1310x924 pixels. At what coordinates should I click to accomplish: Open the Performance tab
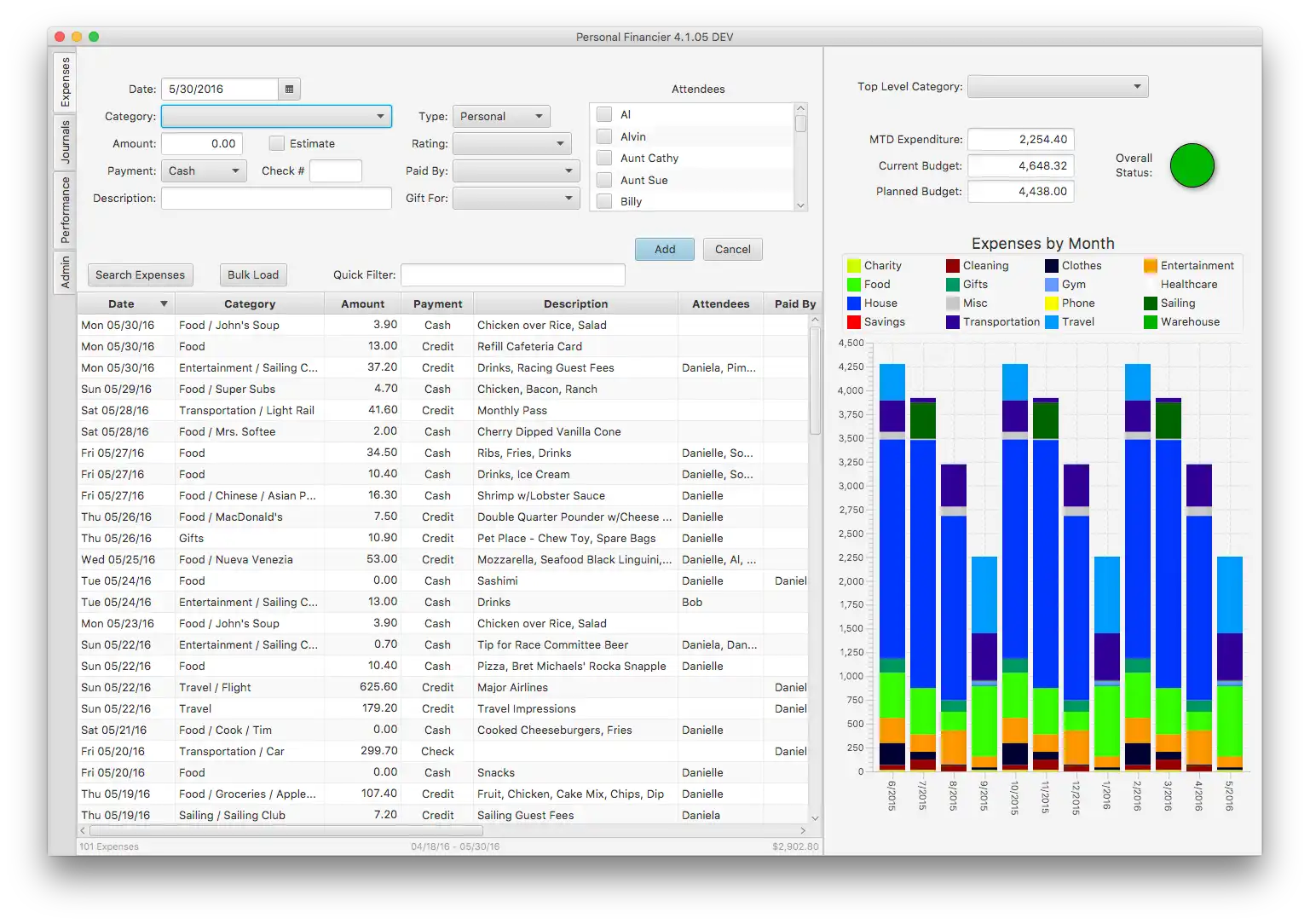tap(65, 210)
